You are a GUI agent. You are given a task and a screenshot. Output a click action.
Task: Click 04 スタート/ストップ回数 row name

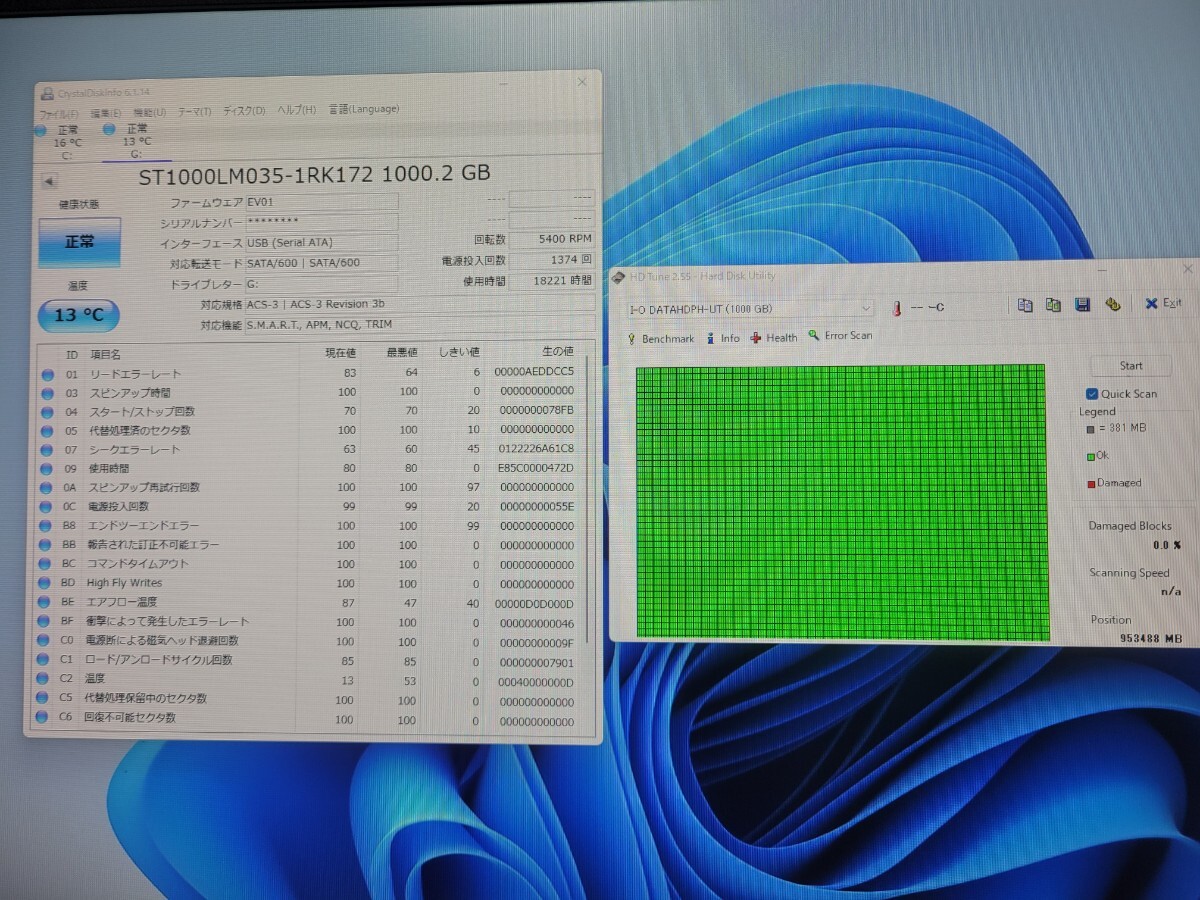143,411
